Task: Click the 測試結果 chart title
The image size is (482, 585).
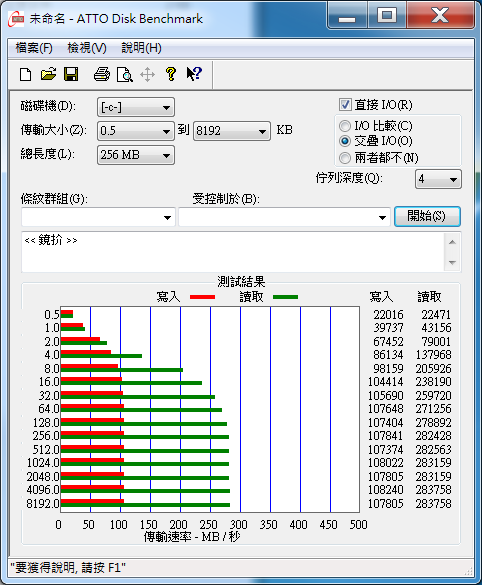Action: (x=241, y=281)
